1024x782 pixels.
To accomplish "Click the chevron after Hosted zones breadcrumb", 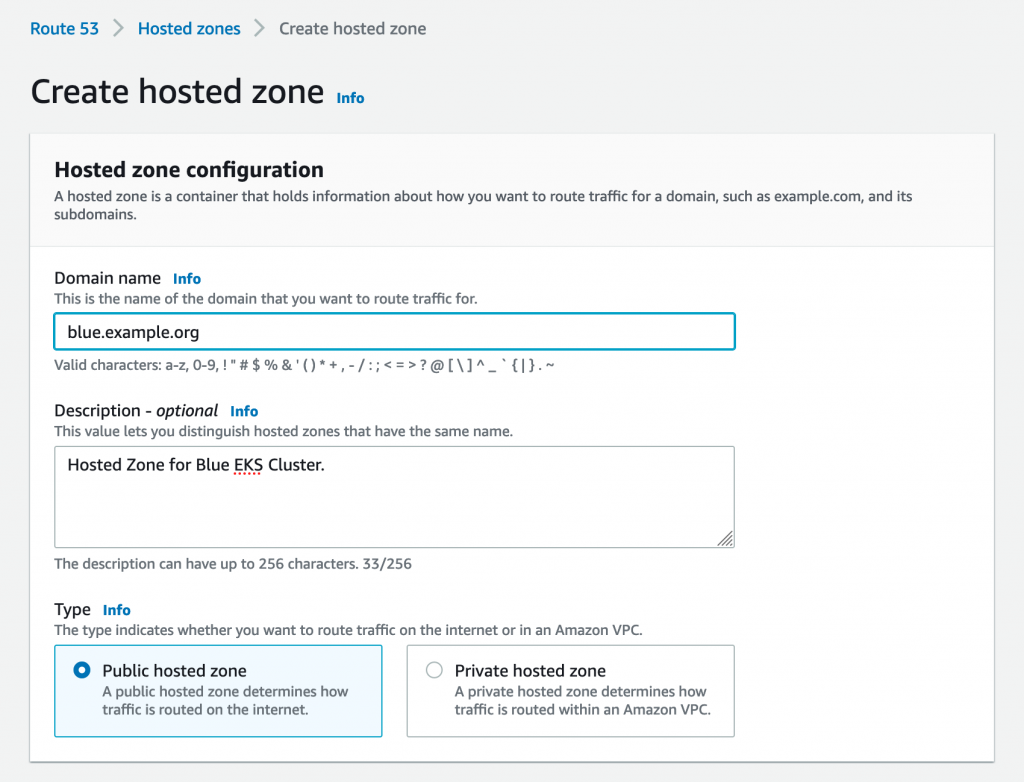I will tap(259, 29).
